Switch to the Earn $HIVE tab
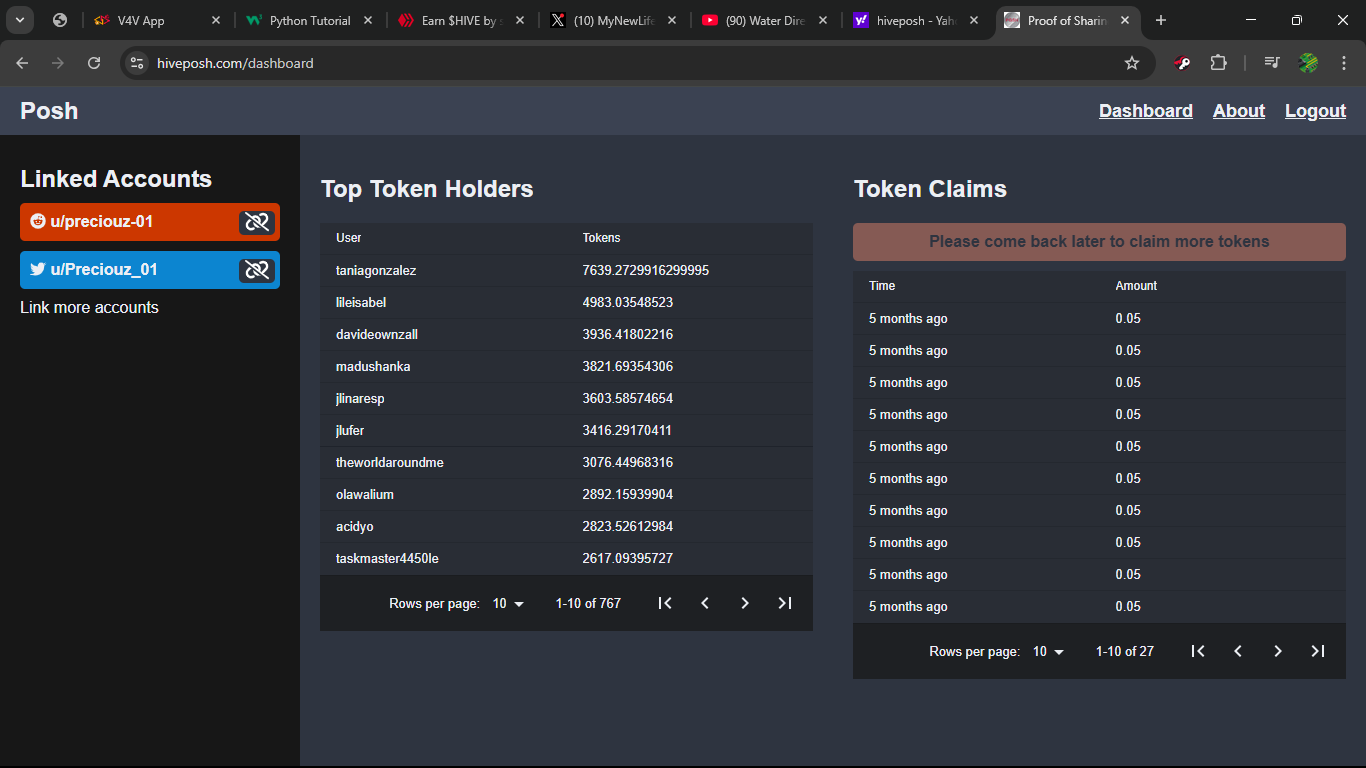Image resolution: width=1366 pixels, height=768 pixels. pyautogui.click(x=462, y=20)
